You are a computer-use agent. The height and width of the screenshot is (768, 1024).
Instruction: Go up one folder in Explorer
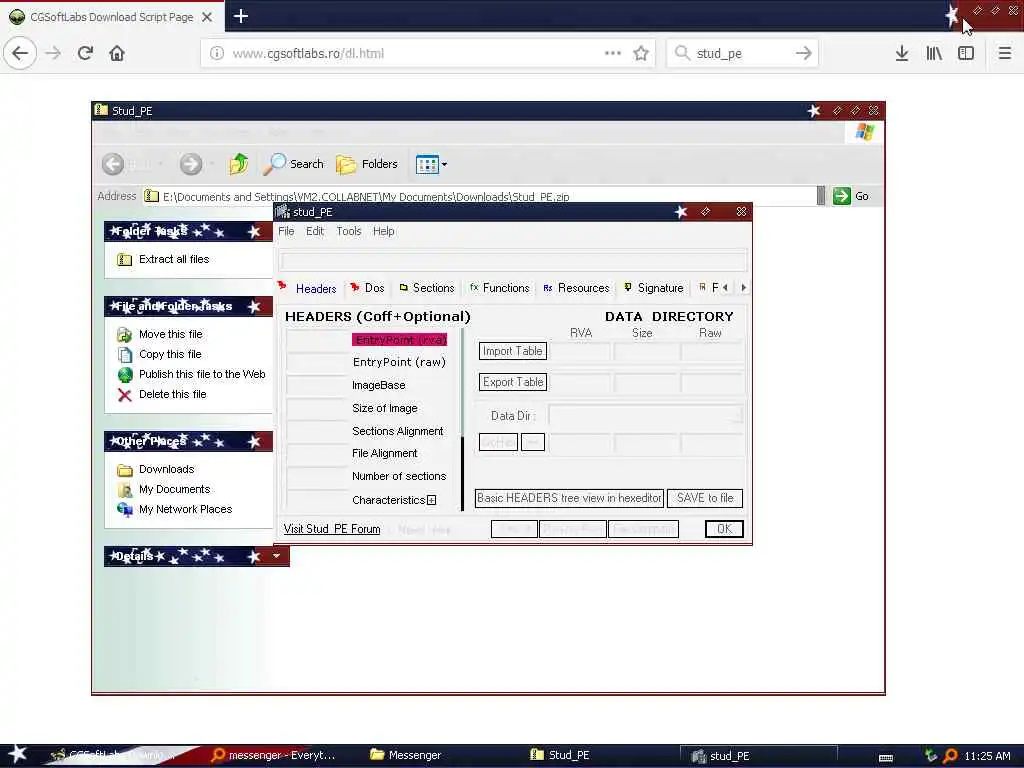pyautogui.click(x=238, y=164)
